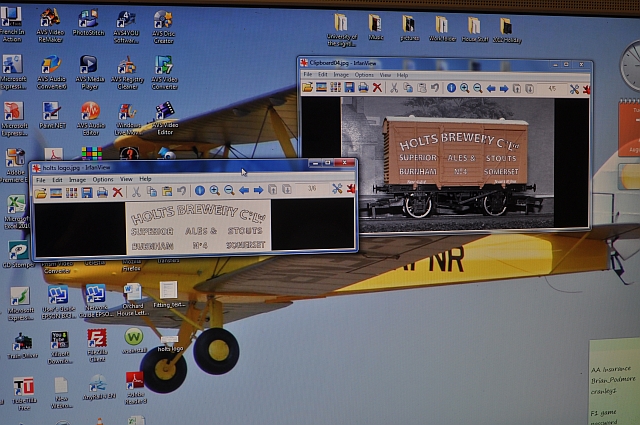Click red Delete icon in holts logo.jpg window
Viewport: 640px width, 425px height.
click(x=118, y=192)
